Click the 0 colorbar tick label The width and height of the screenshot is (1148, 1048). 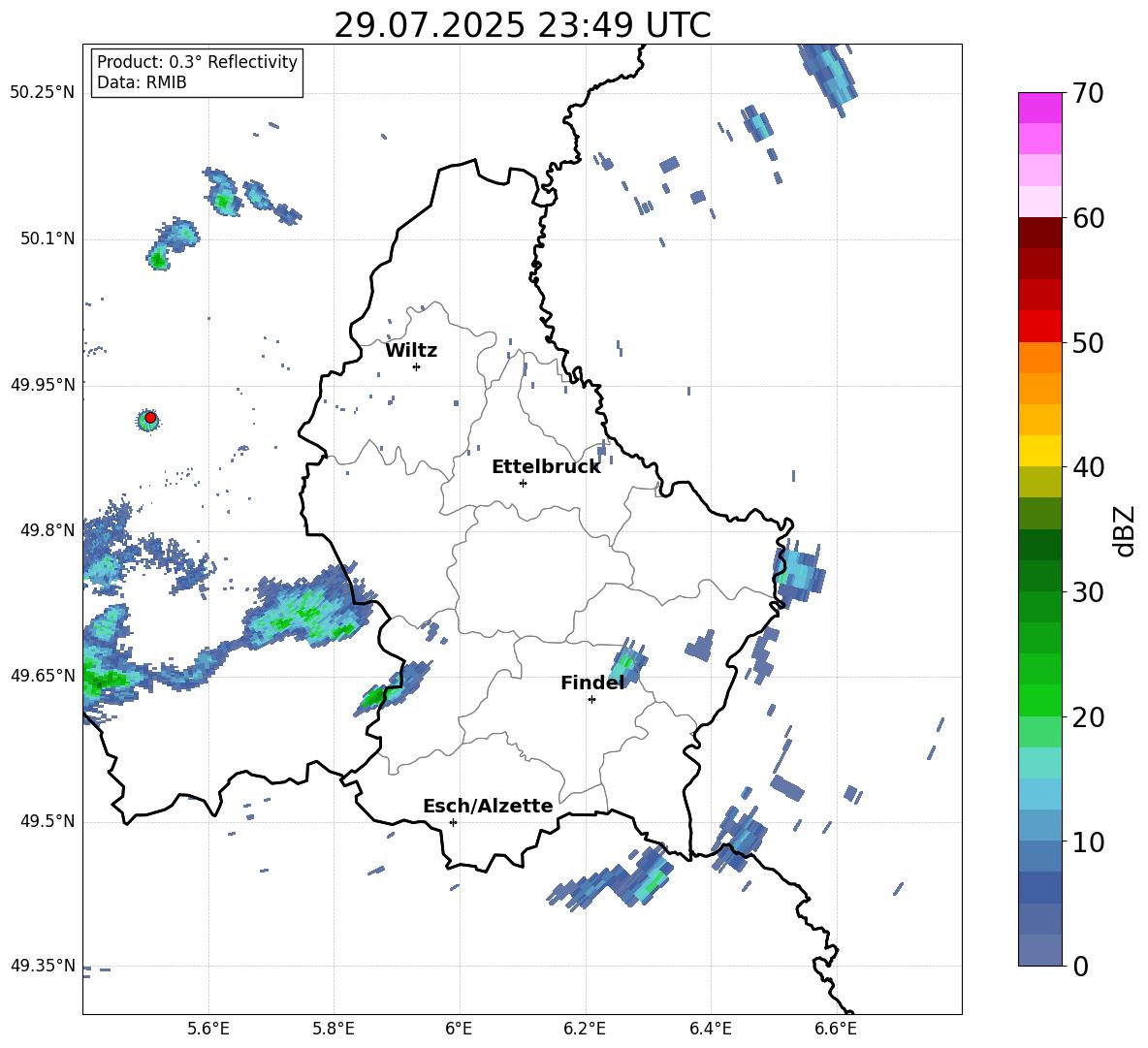click(1079, 966)
